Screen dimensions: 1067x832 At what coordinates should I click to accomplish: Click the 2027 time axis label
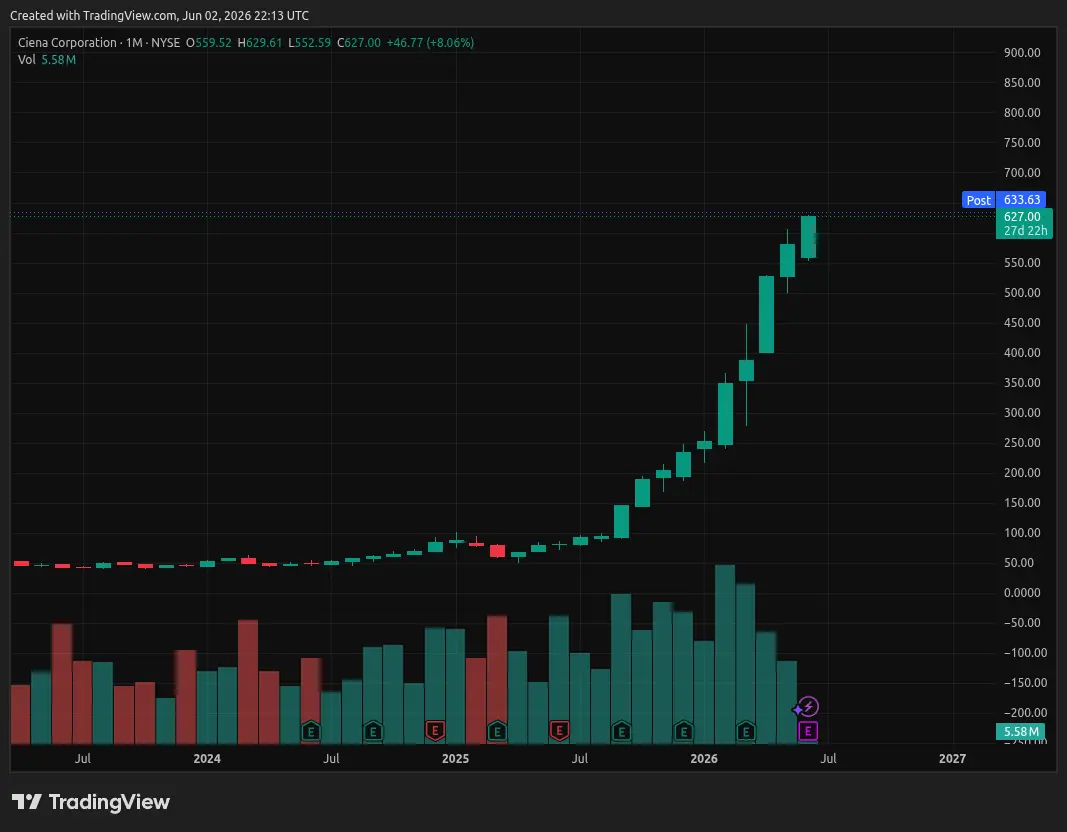pos(952,759)
